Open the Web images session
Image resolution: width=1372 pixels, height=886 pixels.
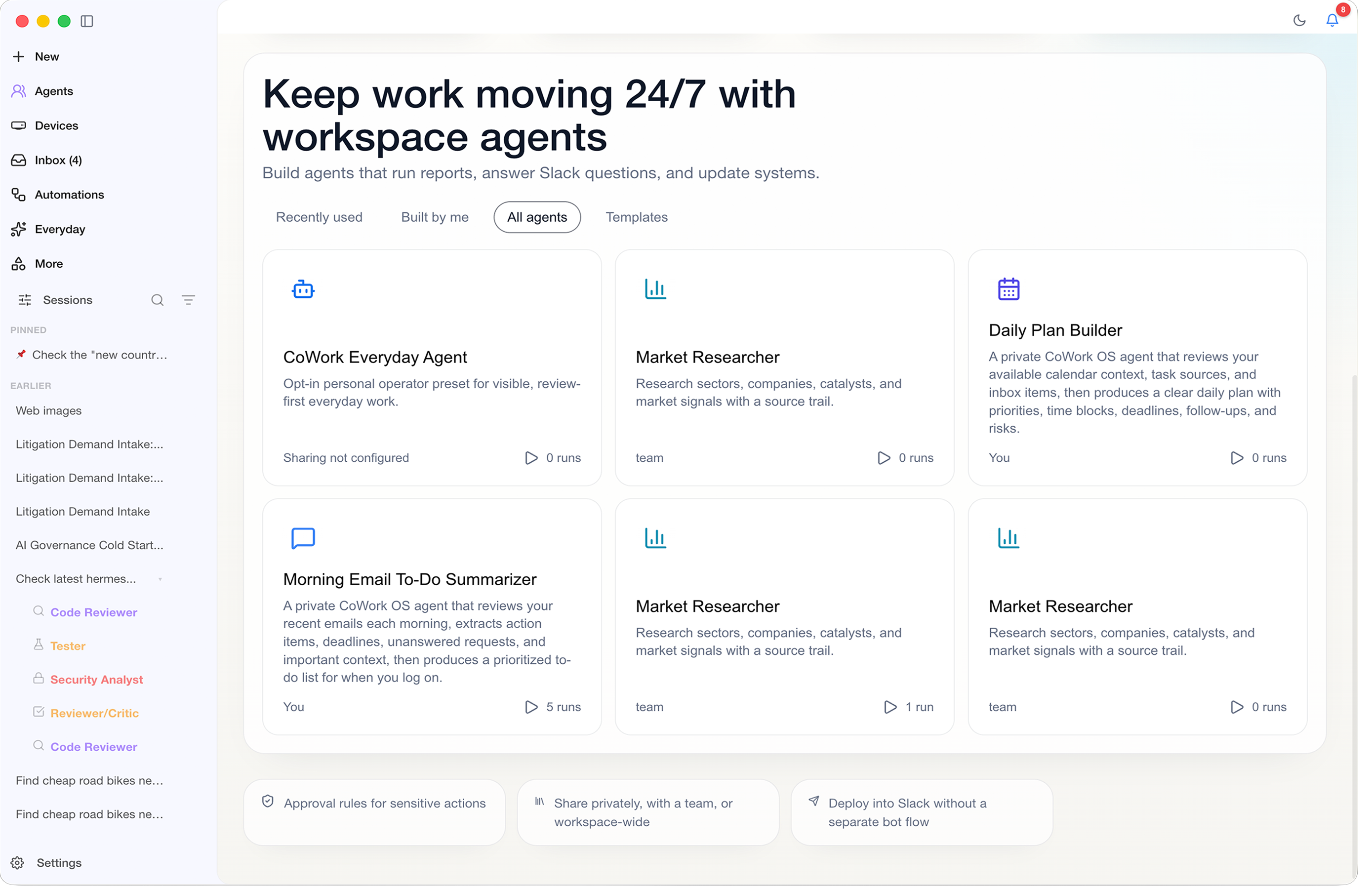tap(49, 411)
